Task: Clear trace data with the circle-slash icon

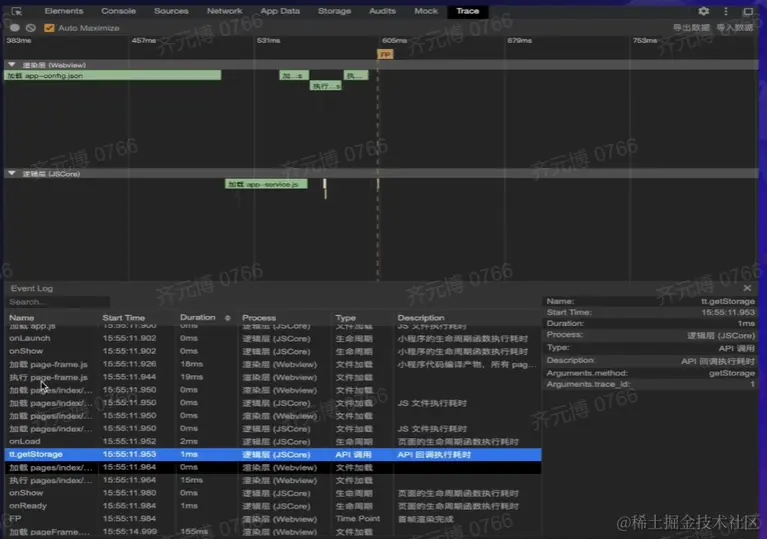Action: pos(31,28)
